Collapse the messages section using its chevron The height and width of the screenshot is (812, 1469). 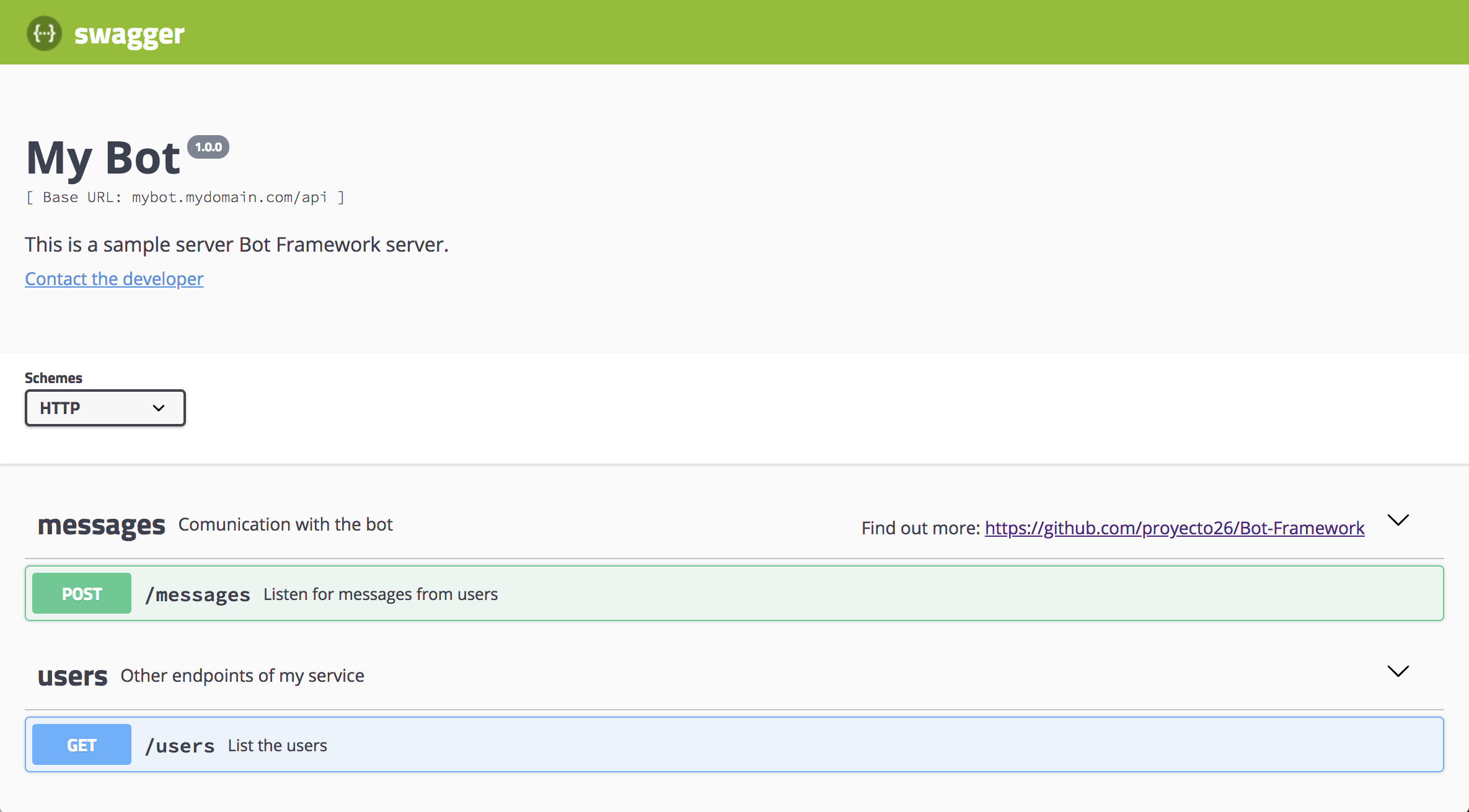(x=1398, y=520)
